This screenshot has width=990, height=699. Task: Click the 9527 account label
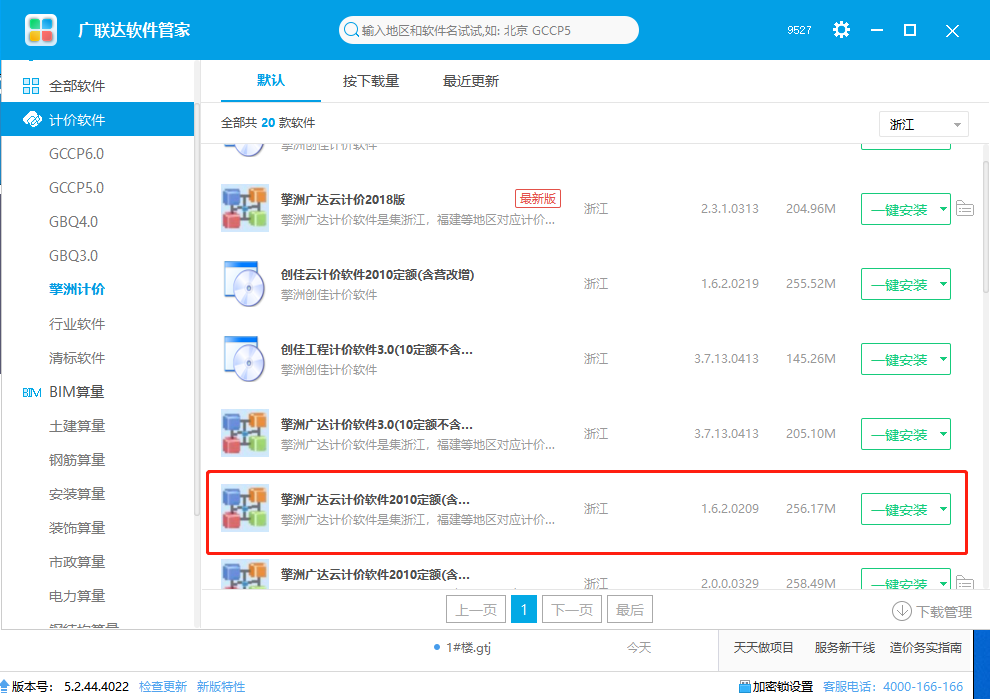799,30
